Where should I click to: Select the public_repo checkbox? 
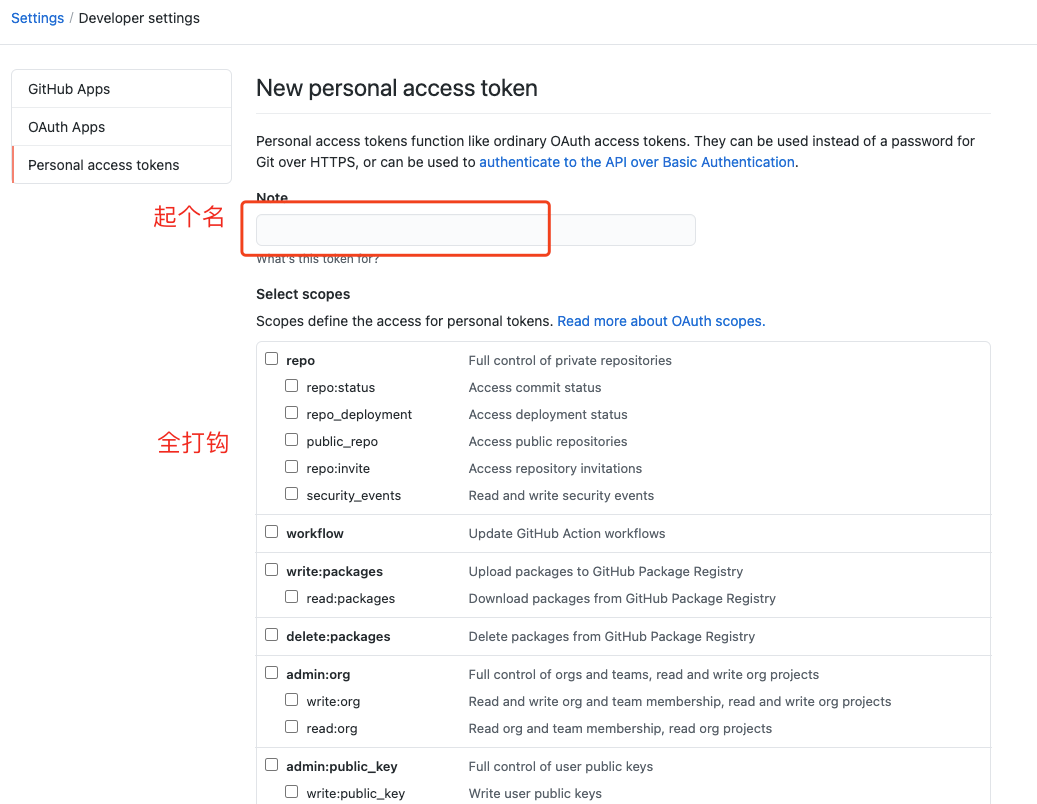coord(292,440)
